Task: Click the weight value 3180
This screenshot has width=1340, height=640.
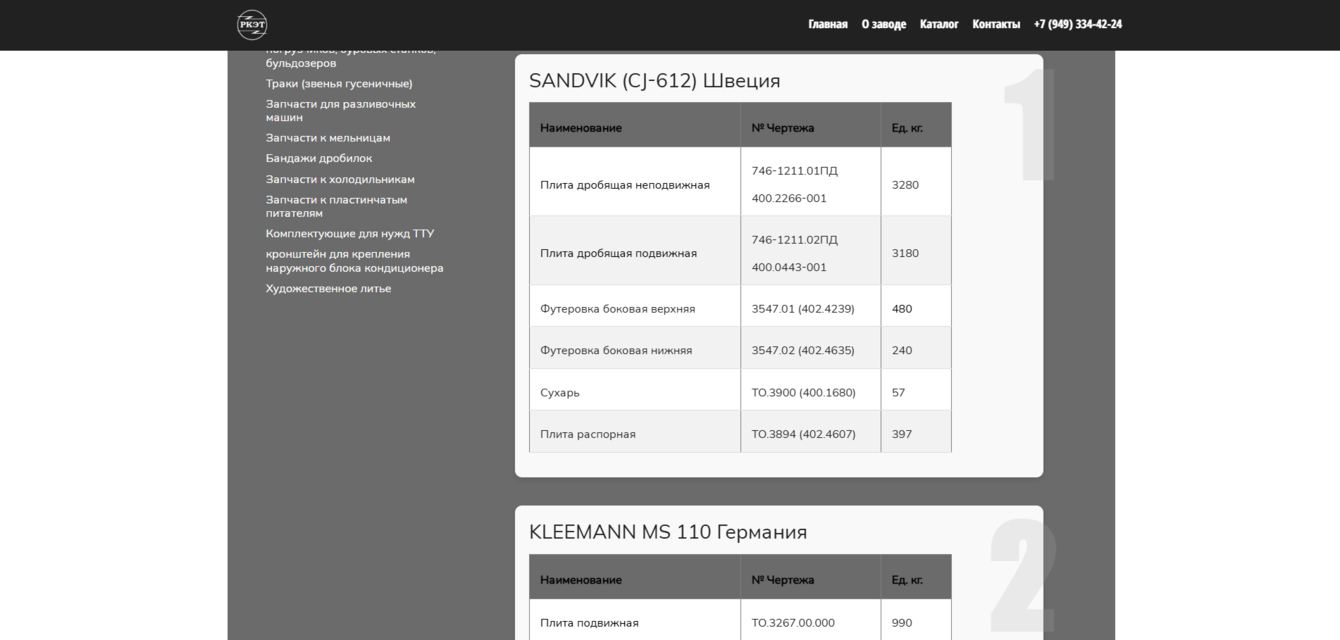Action: tap(905, 254)
